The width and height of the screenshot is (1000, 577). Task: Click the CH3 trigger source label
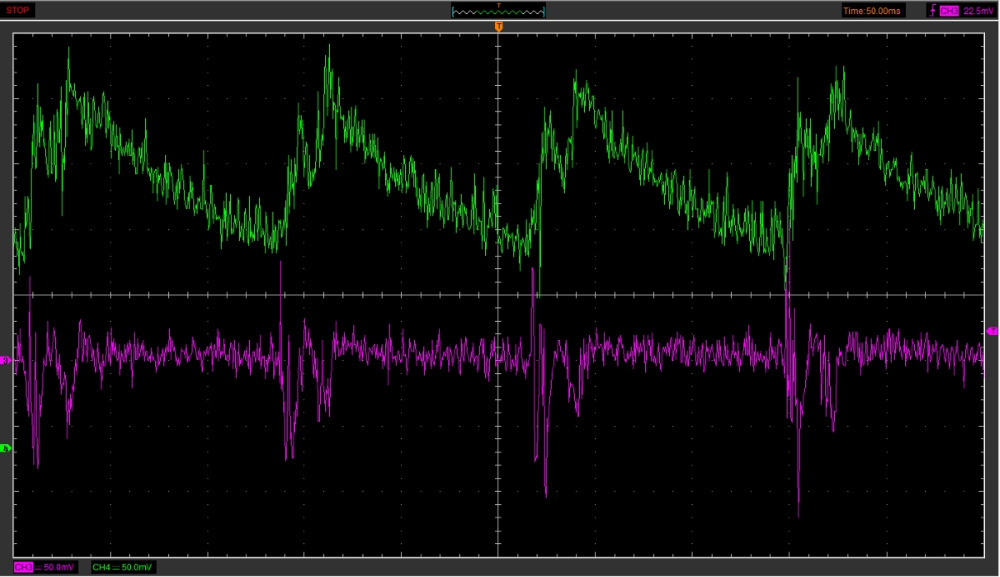pyautogui.click(x=948, y=11)
